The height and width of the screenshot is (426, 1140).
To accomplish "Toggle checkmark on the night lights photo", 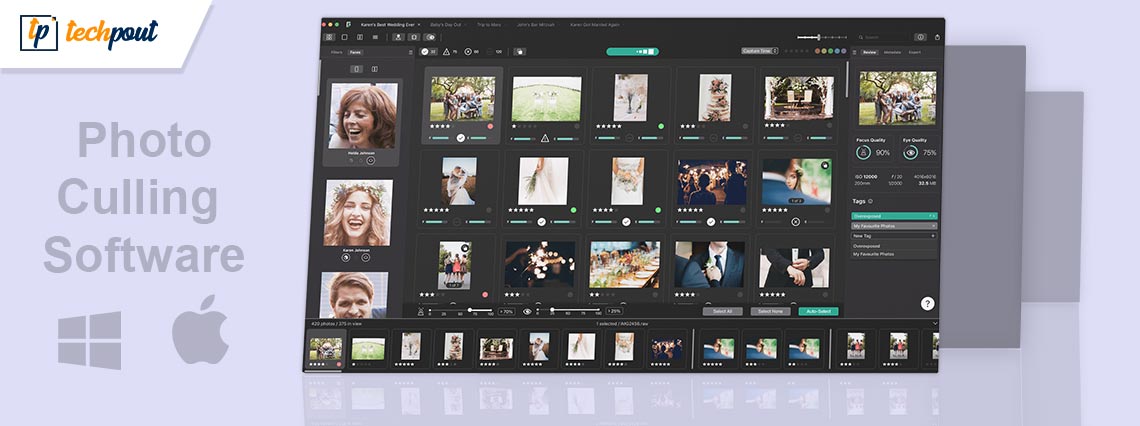I will [x=710, y=221].
